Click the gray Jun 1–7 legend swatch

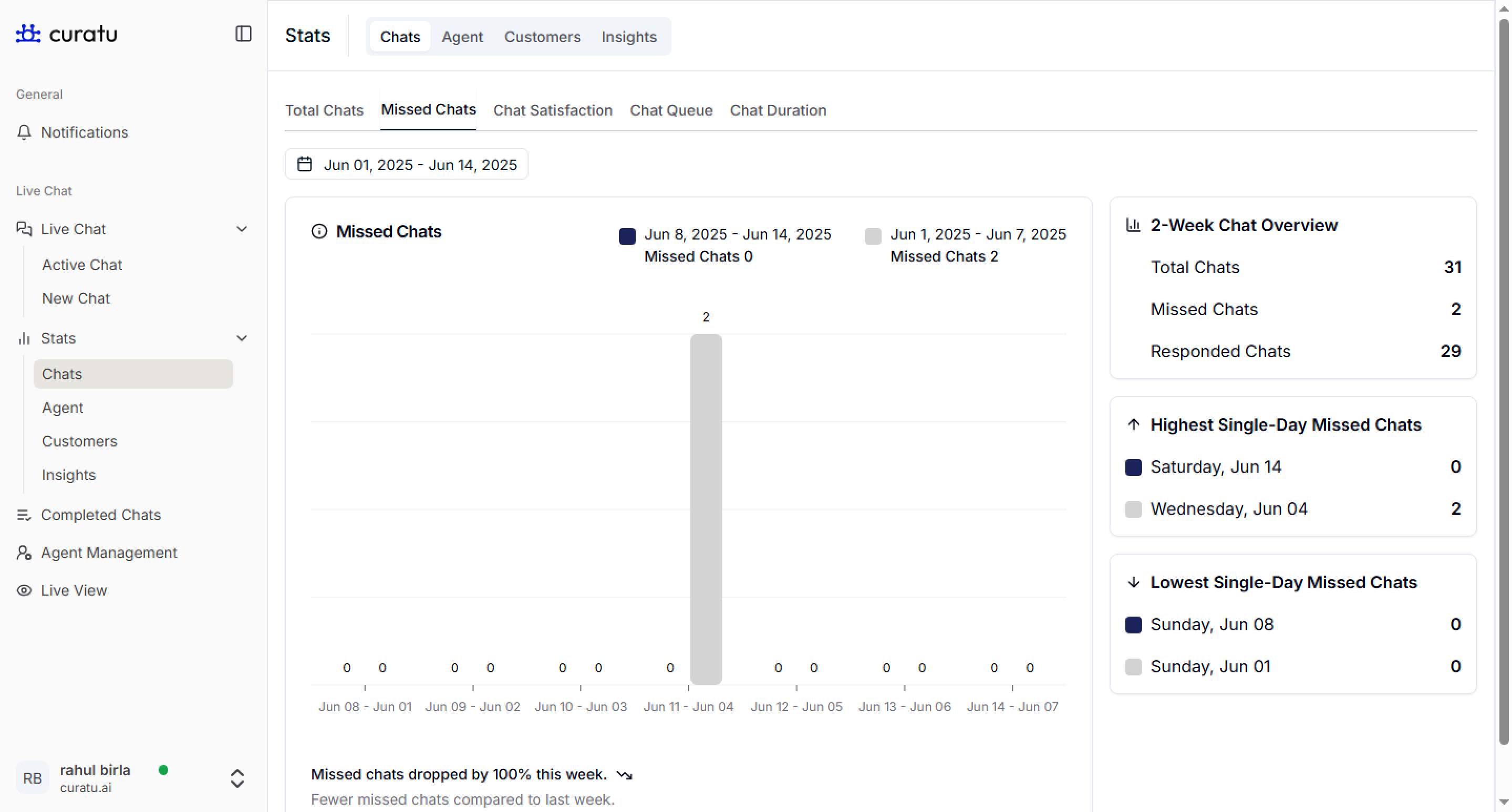coord(873,236)
